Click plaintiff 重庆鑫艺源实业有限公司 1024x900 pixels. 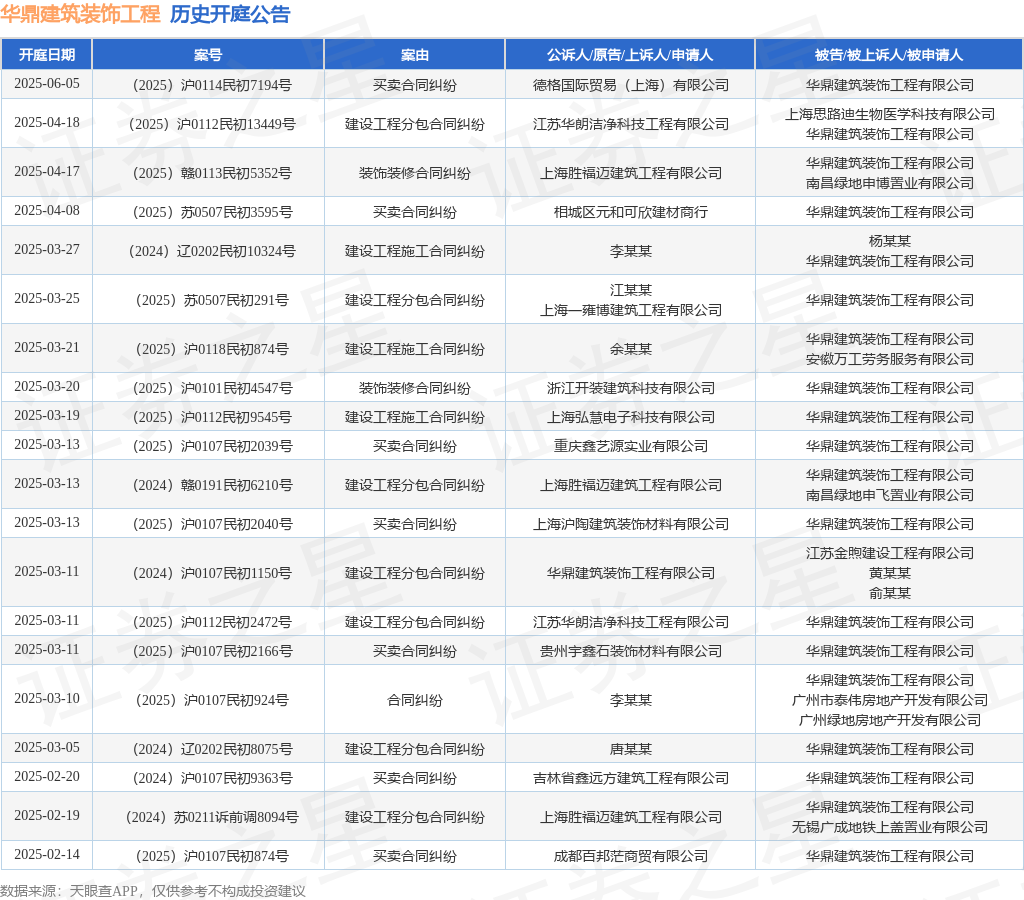pos(631,446)
